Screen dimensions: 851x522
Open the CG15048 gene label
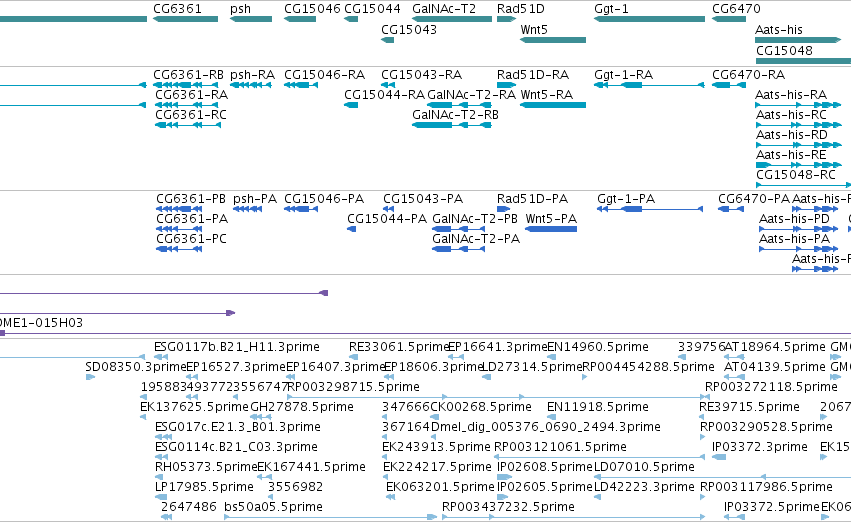pyautogui.click(x=784, y=50)
